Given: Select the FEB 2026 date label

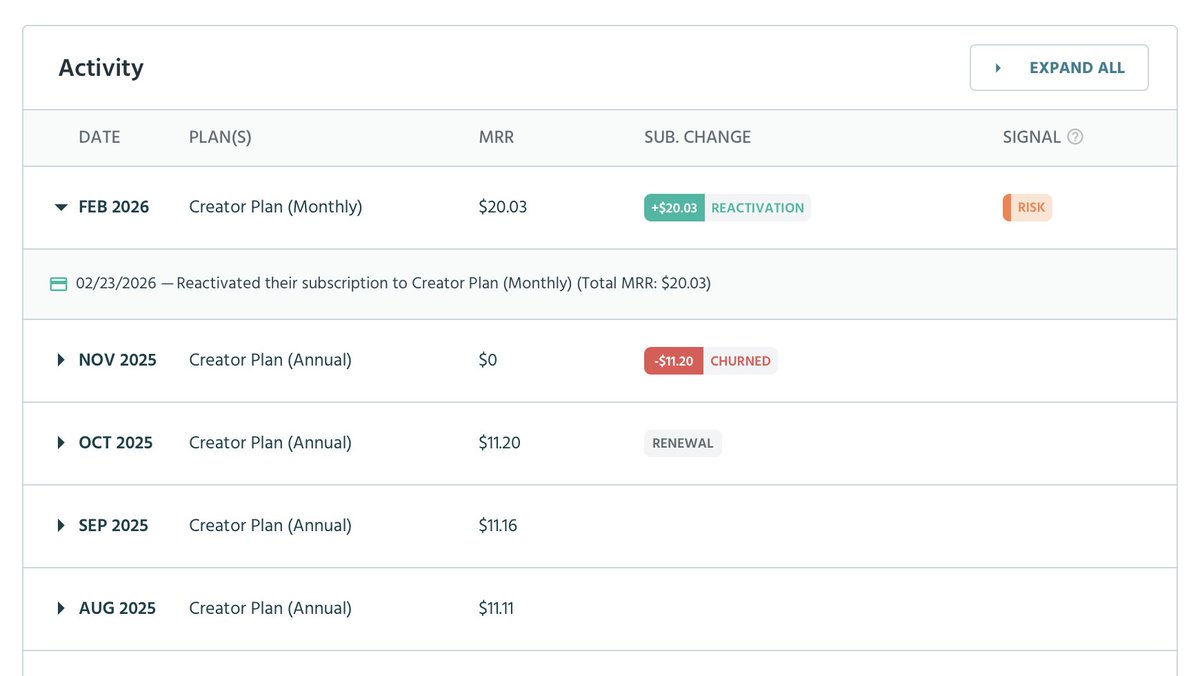Looking at the screenshot, I should click(114, 207).
